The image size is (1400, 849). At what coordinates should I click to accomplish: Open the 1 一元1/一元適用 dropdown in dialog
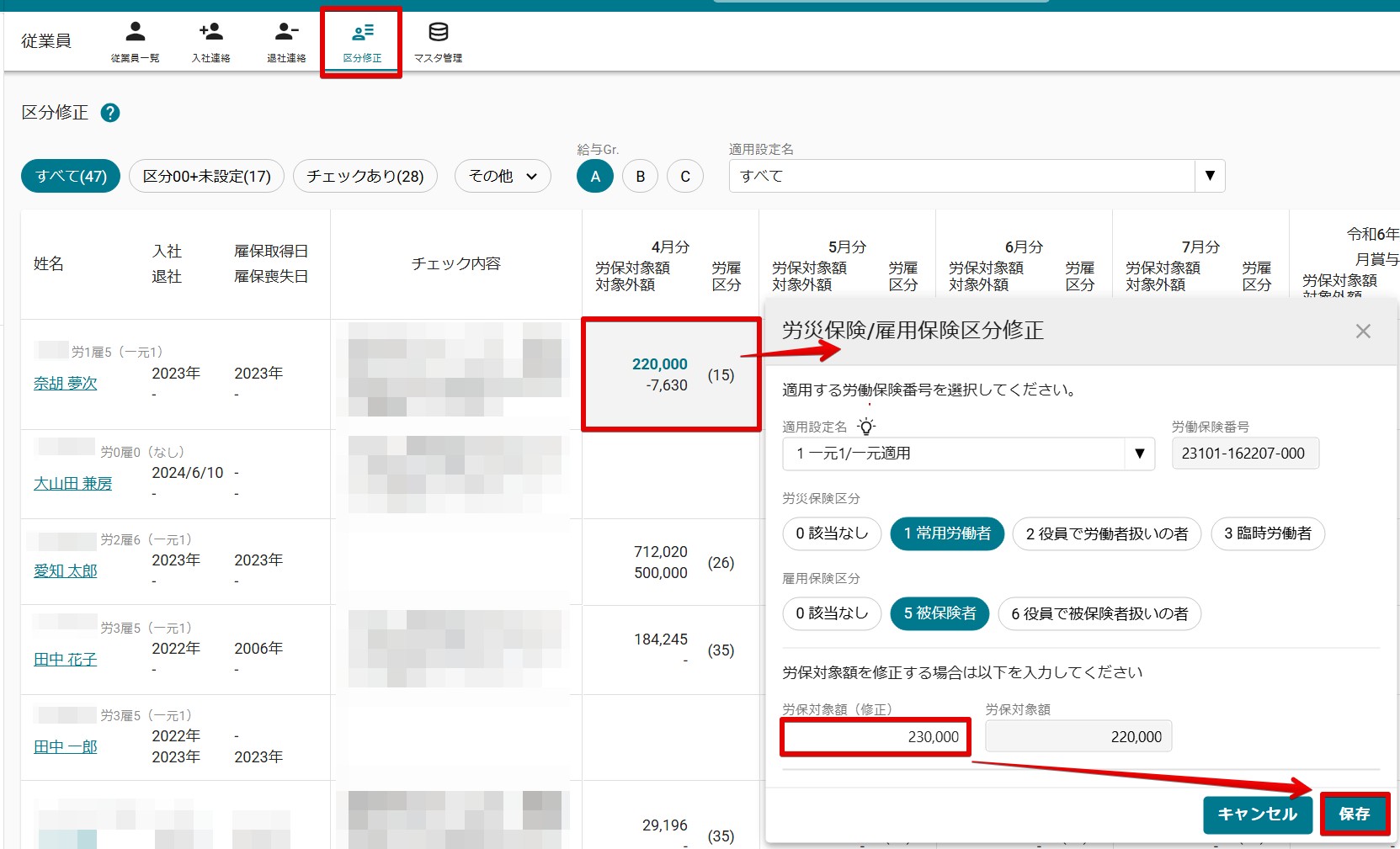[x=968, y=454]
